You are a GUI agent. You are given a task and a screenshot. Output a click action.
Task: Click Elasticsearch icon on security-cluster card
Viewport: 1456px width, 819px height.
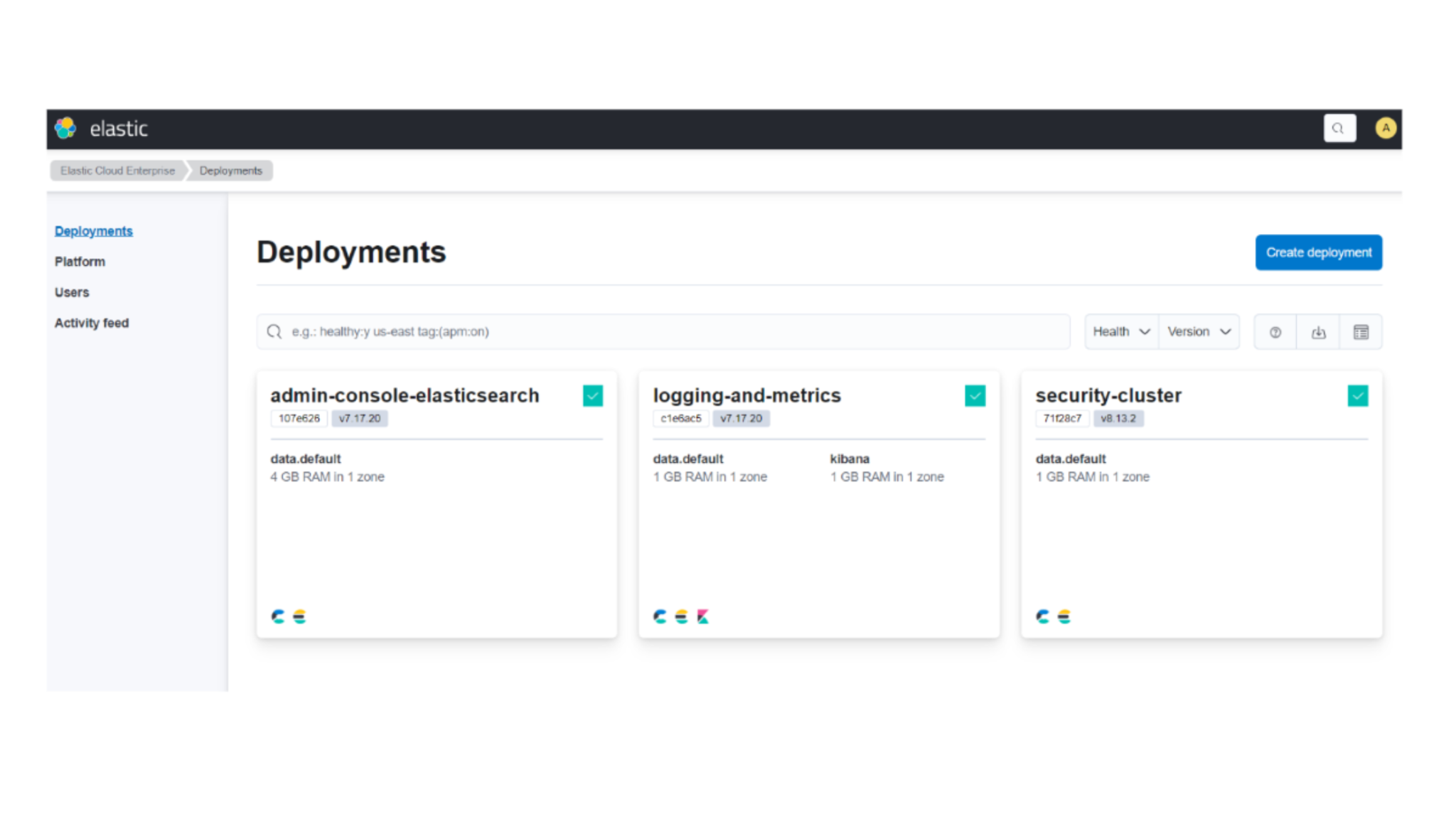1064,616
